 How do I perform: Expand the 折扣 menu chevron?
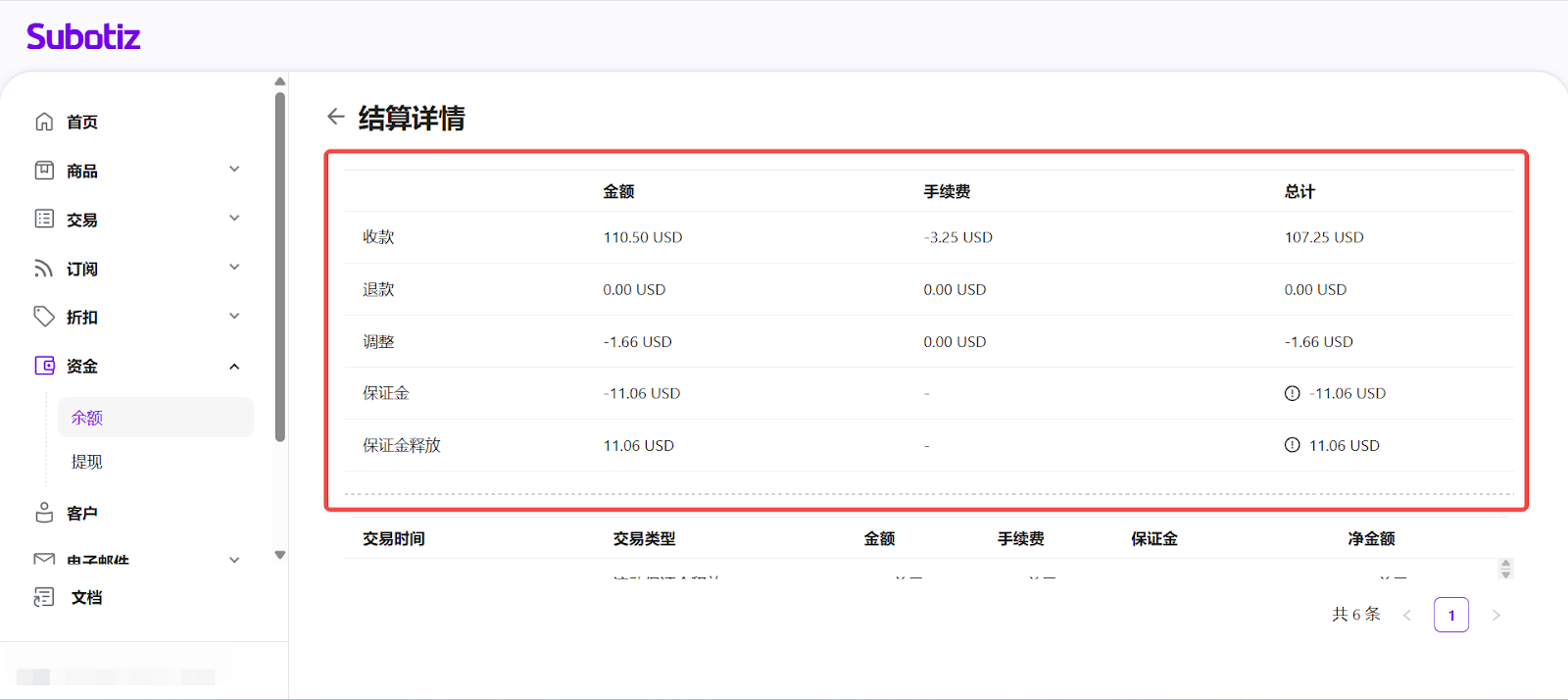pyautogui.click(x=234, y=317)
